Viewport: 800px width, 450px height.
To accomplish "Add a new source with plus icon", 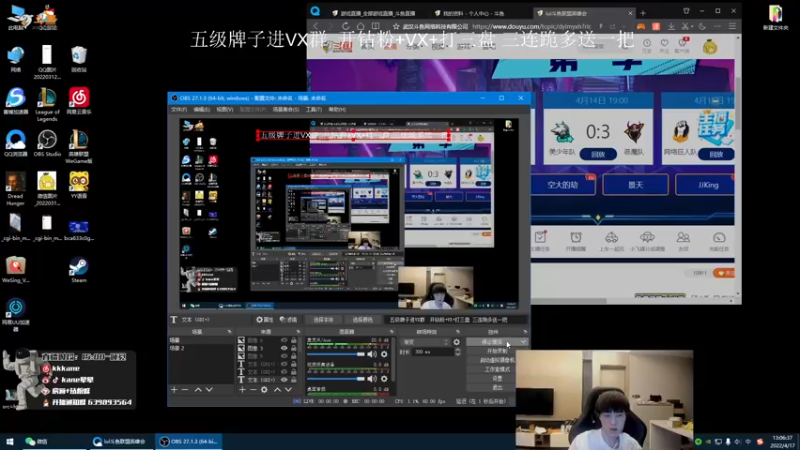I will (242, 390).
